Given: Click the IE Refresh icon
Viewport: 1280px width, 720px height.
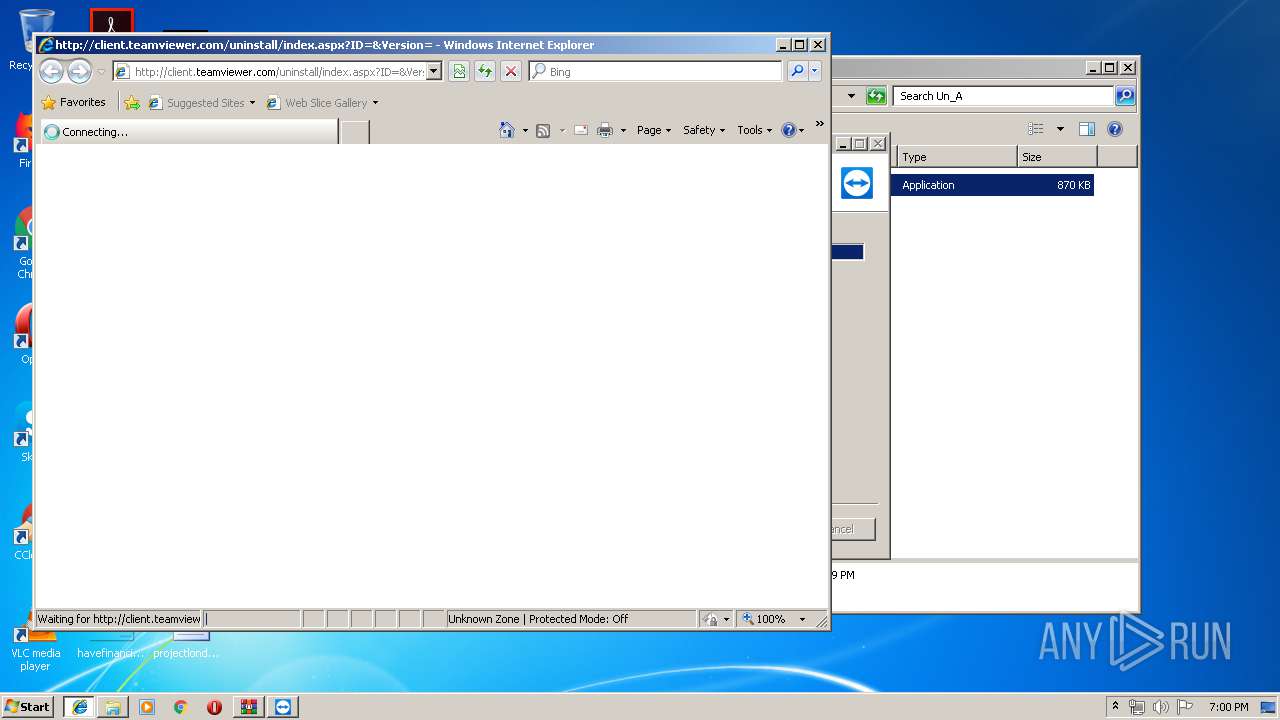Looking at the screenshot, I should pyautogui.click(x=485, y=71).
